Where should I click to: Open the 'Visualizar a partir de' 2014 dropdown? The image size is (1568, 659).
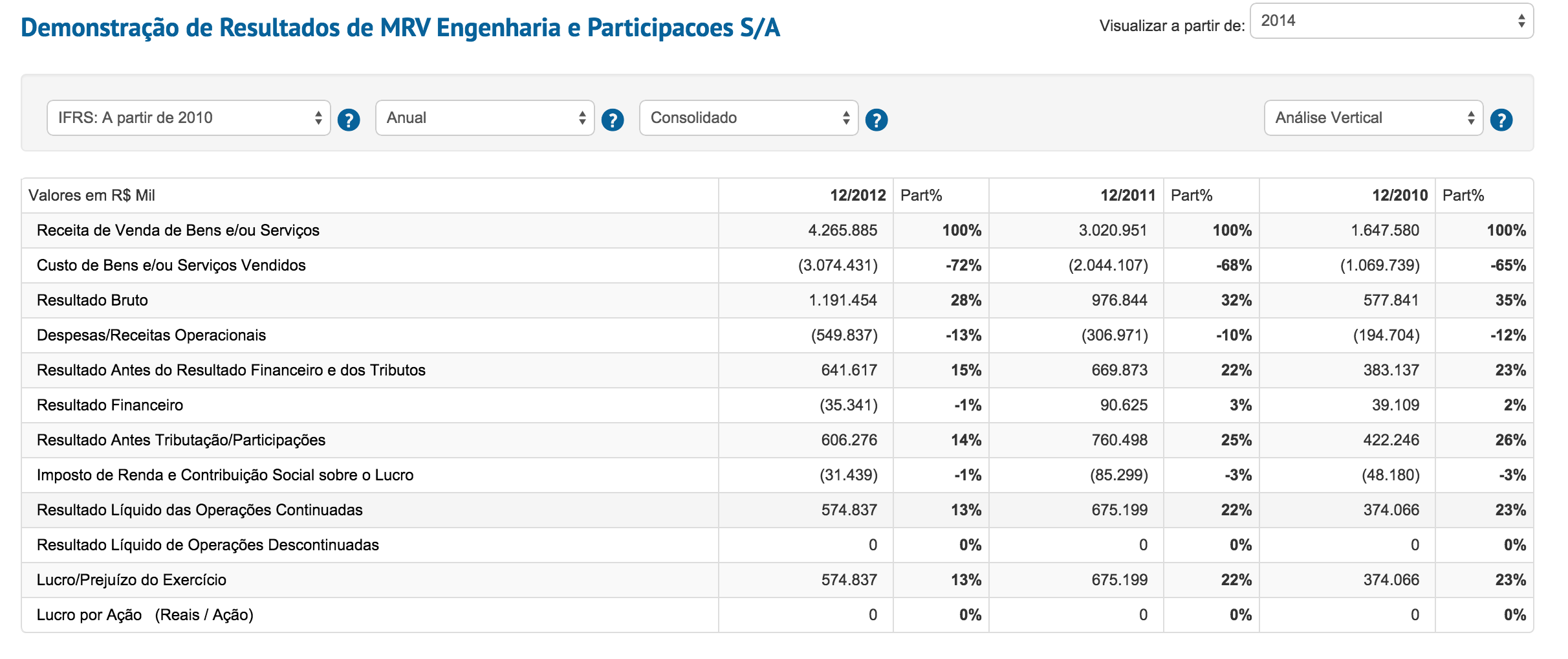(x=1391, y=21)
